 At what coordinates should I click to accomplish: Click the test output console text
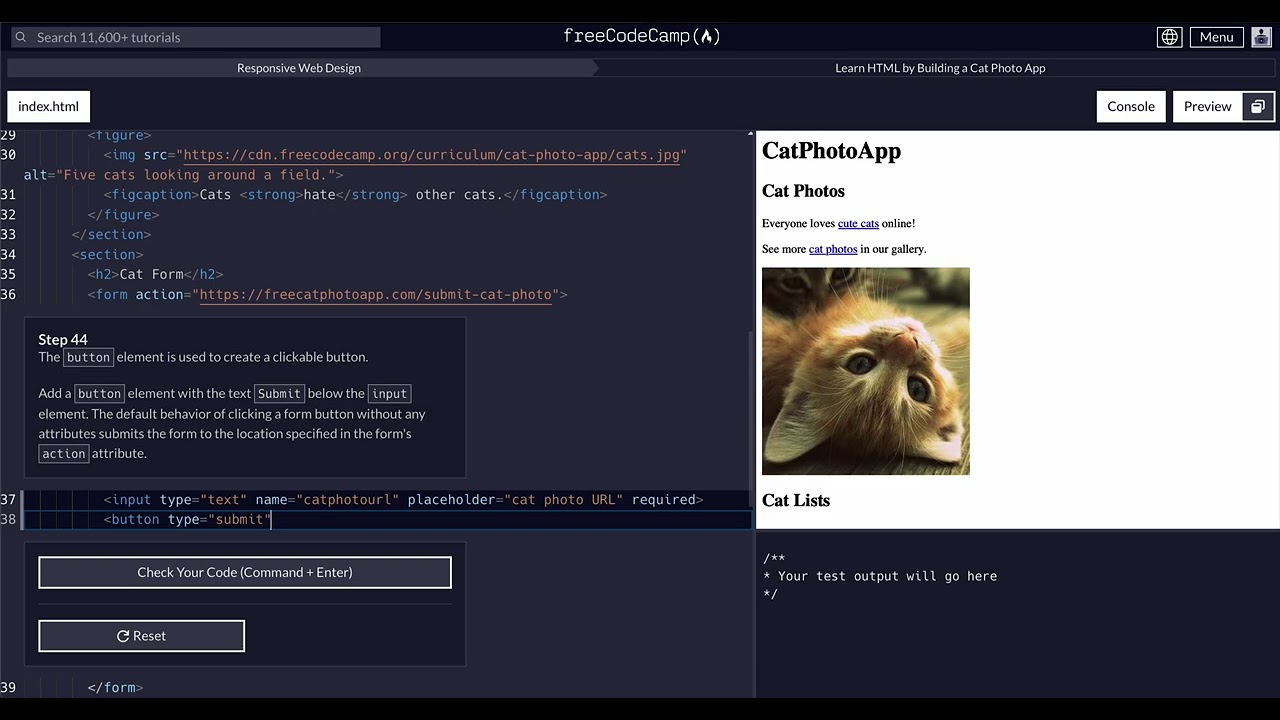[x=880, y=576]
